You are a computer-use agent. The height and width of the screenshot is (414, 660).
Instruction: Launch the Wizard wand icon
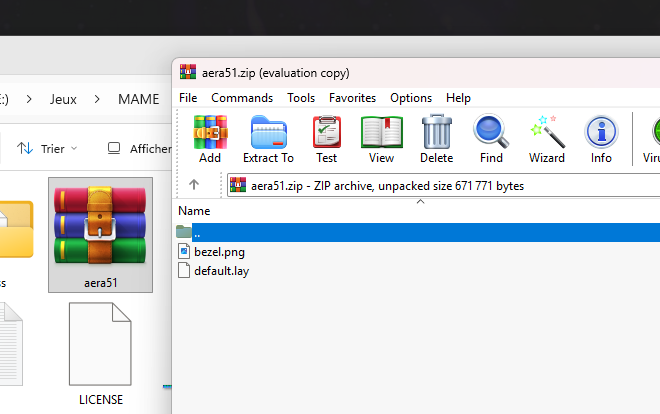547,138
